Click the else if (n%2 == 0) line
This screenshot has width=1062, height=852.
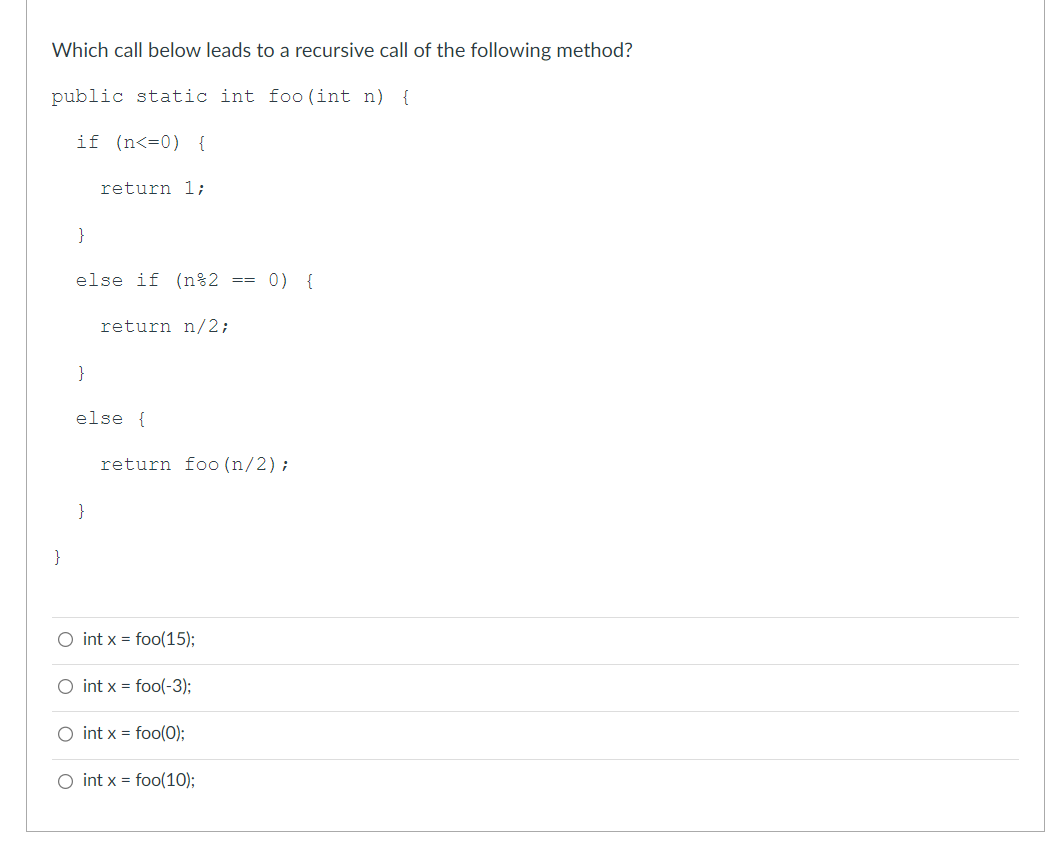tap(194, 280)
